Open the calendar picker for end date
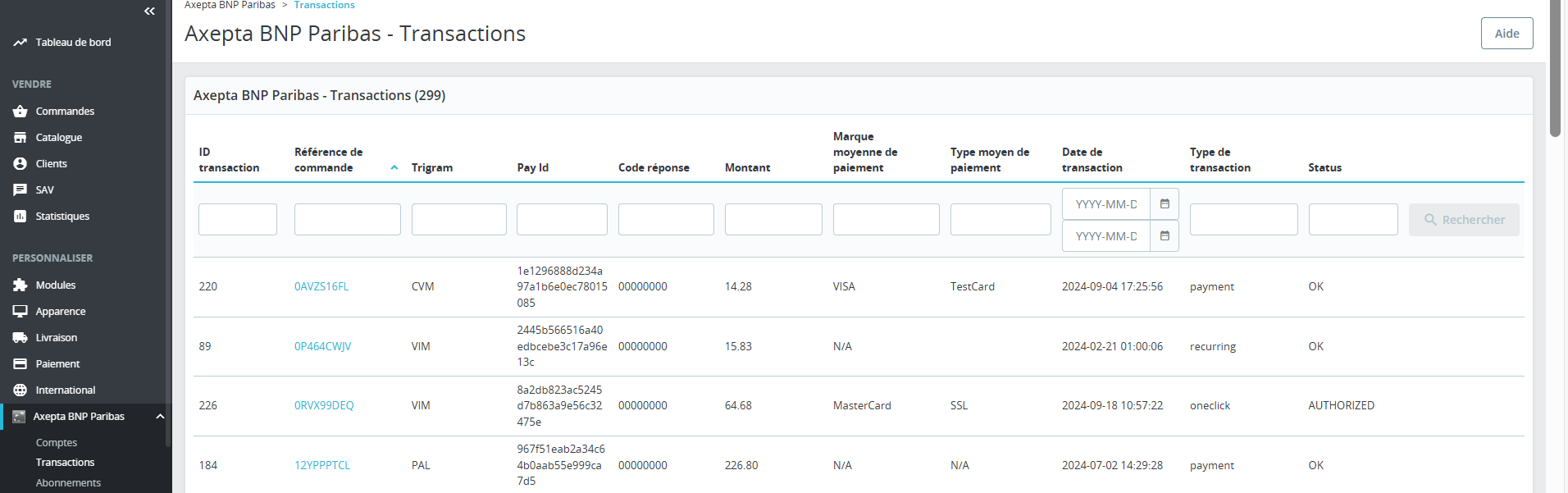The height and width of the screenshot is (493, 1568). 1165,235
